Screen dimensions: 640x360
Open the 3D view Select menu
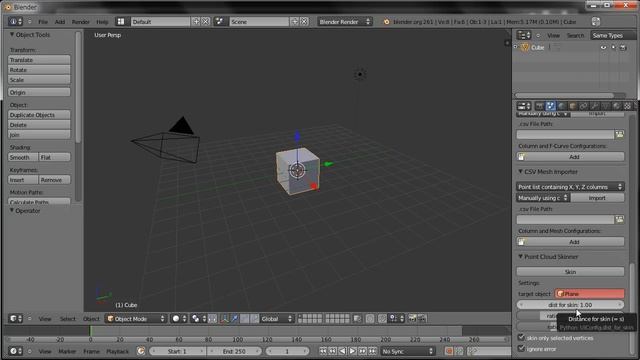[67, 319]
